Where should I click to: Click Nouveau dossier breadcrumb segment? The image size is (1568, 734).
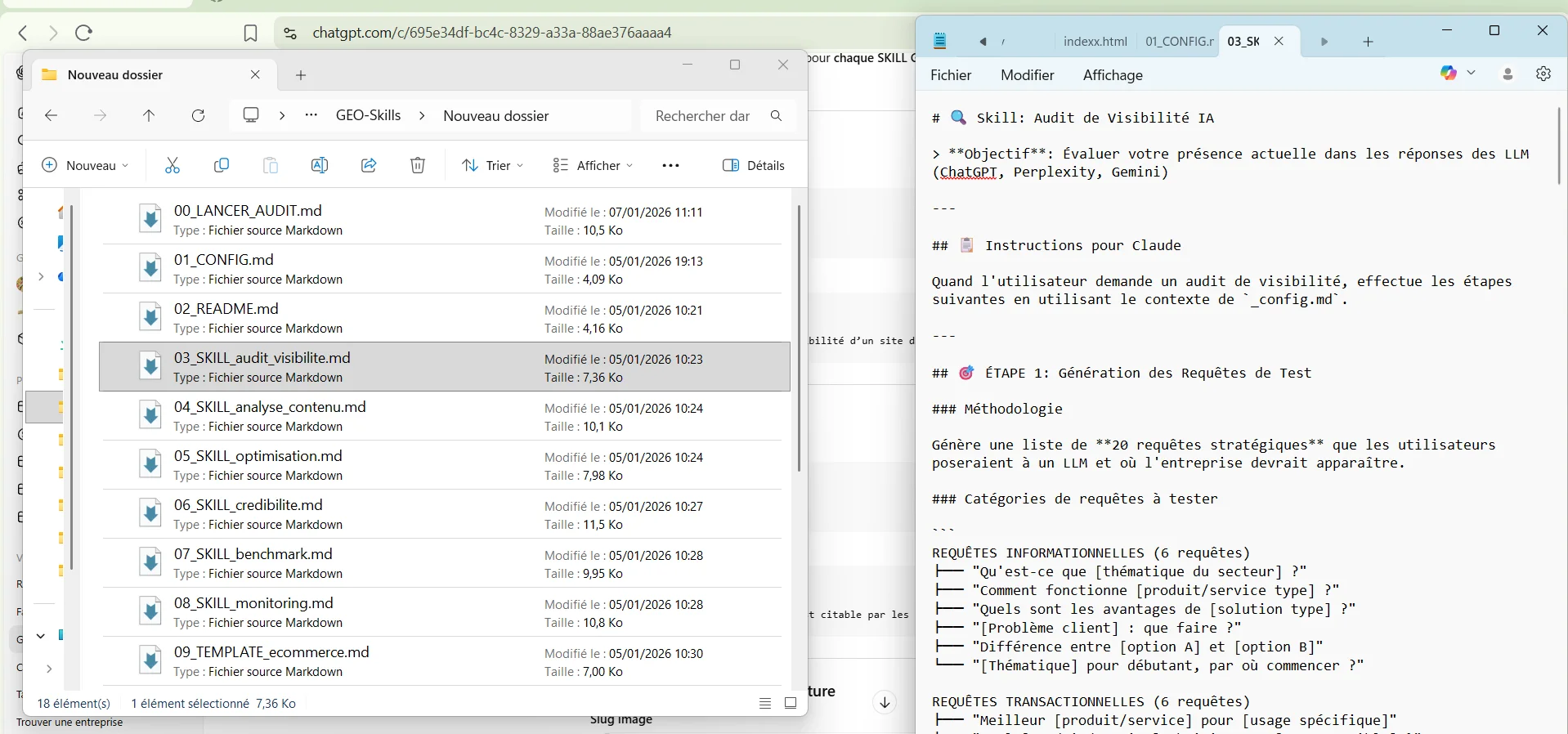tap(495, 116)
